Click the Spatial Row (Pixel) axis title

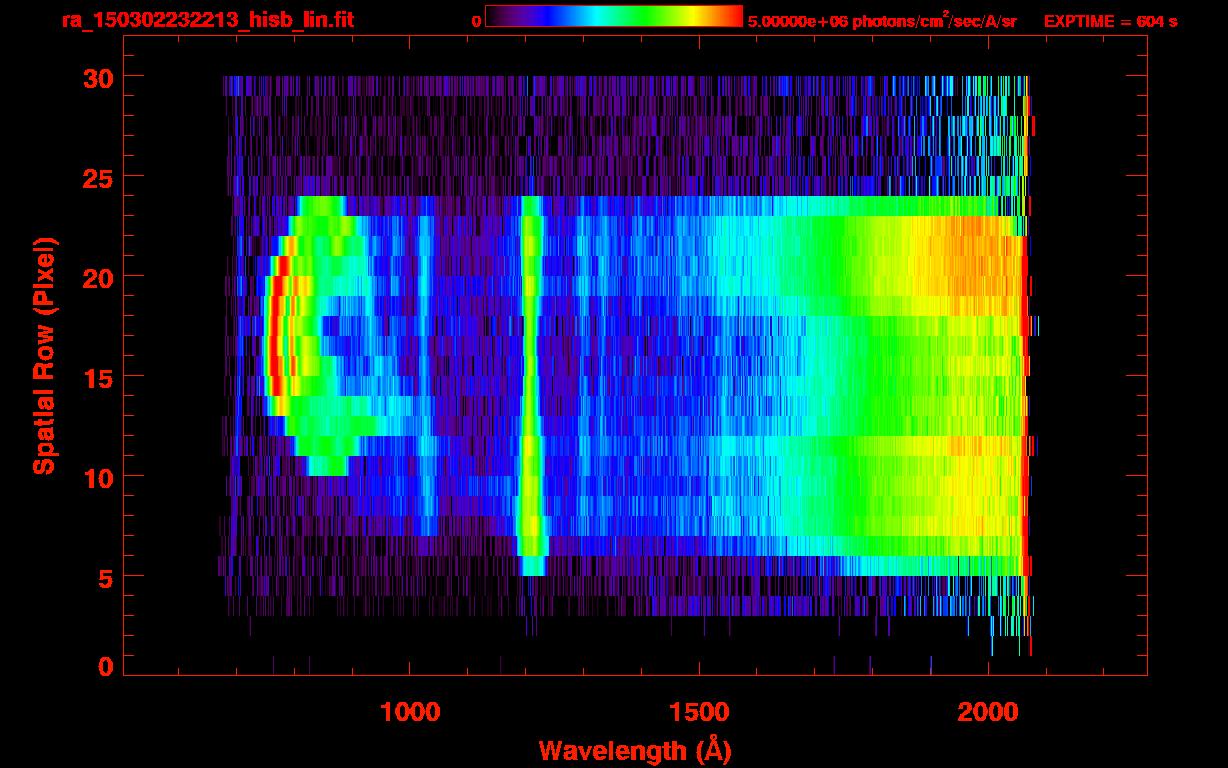click(43, 356)
